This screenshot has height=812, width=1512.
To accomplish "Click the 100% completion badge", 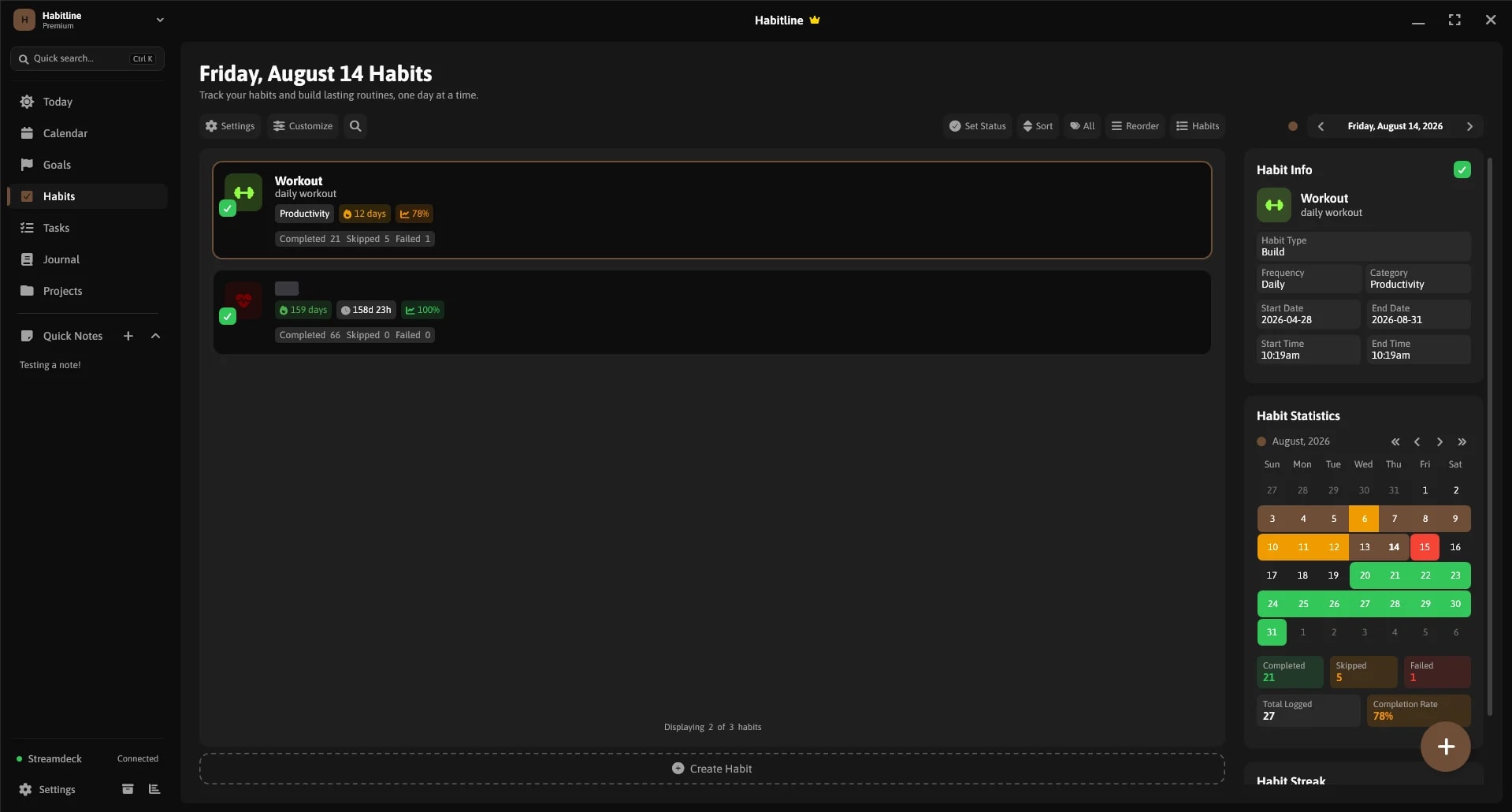I will coord(422,310).
